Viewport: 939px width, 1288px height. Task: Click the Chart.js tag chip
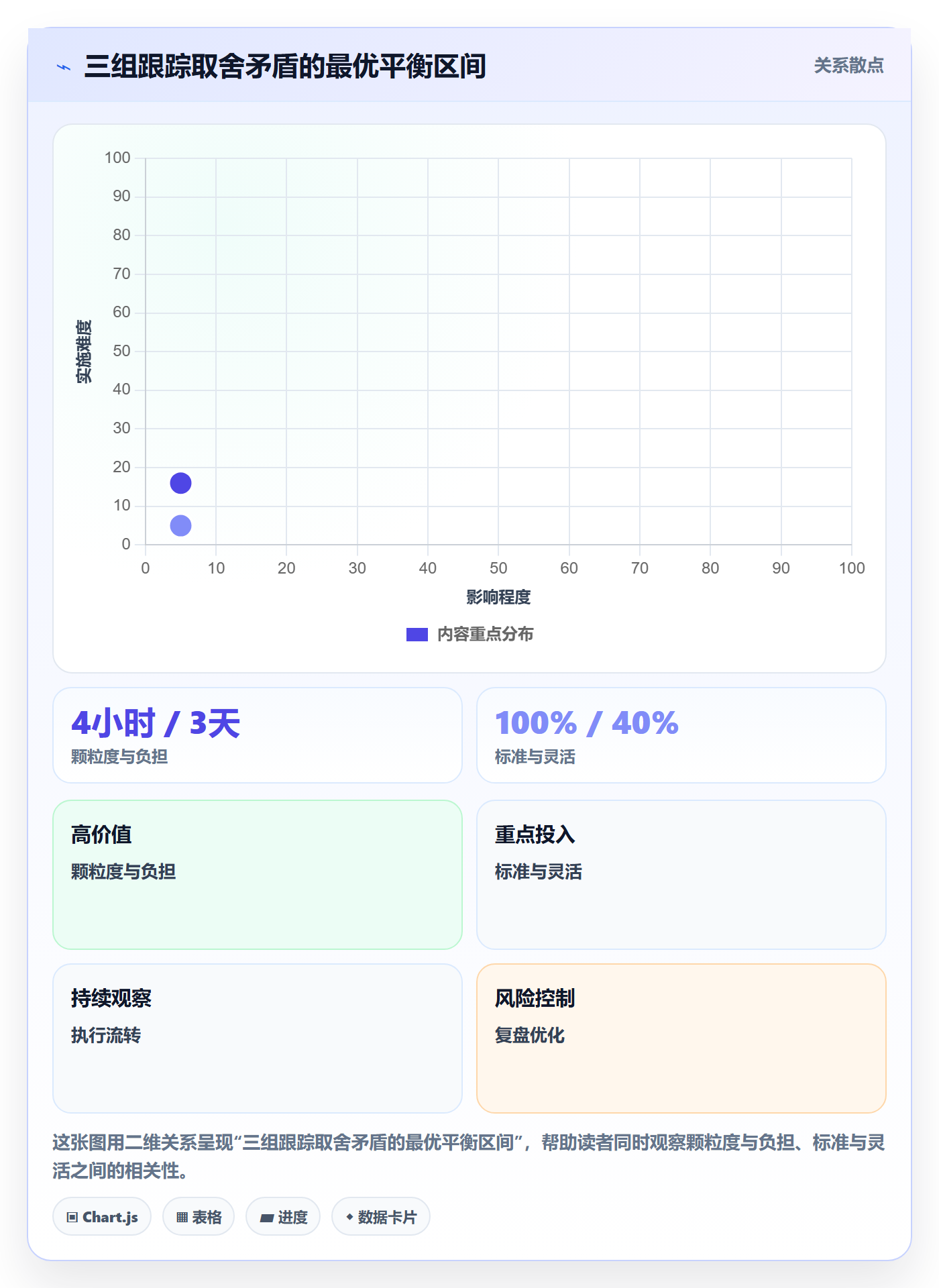coord(102,1217)
